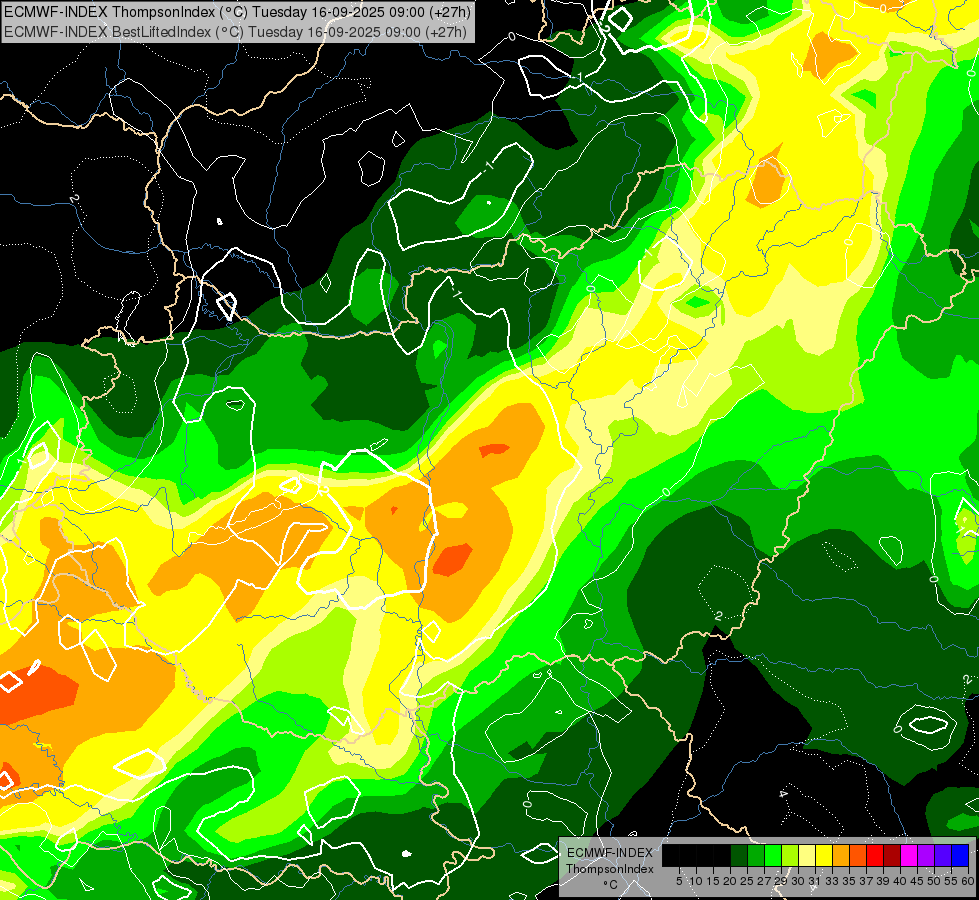This screenshot has height=900, width=979.
Task: Click the legend value label '25'
Action: (747, 881)
